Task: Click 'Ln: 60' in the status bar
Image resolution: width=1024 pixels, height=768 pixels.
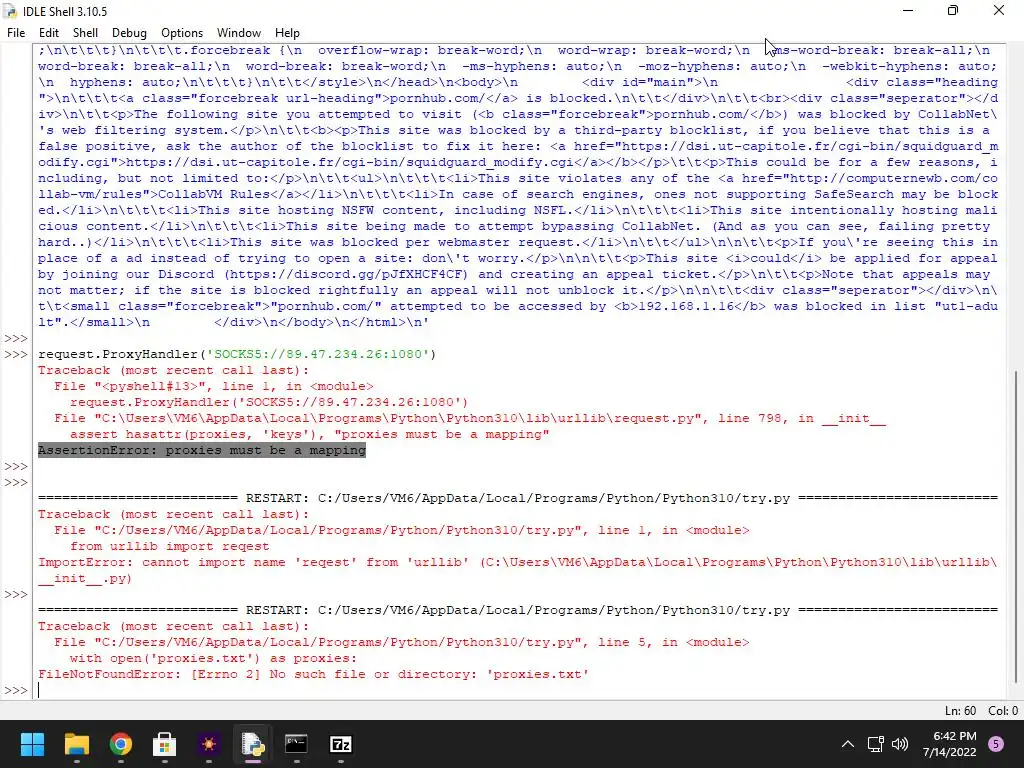Action: point(960,711)
